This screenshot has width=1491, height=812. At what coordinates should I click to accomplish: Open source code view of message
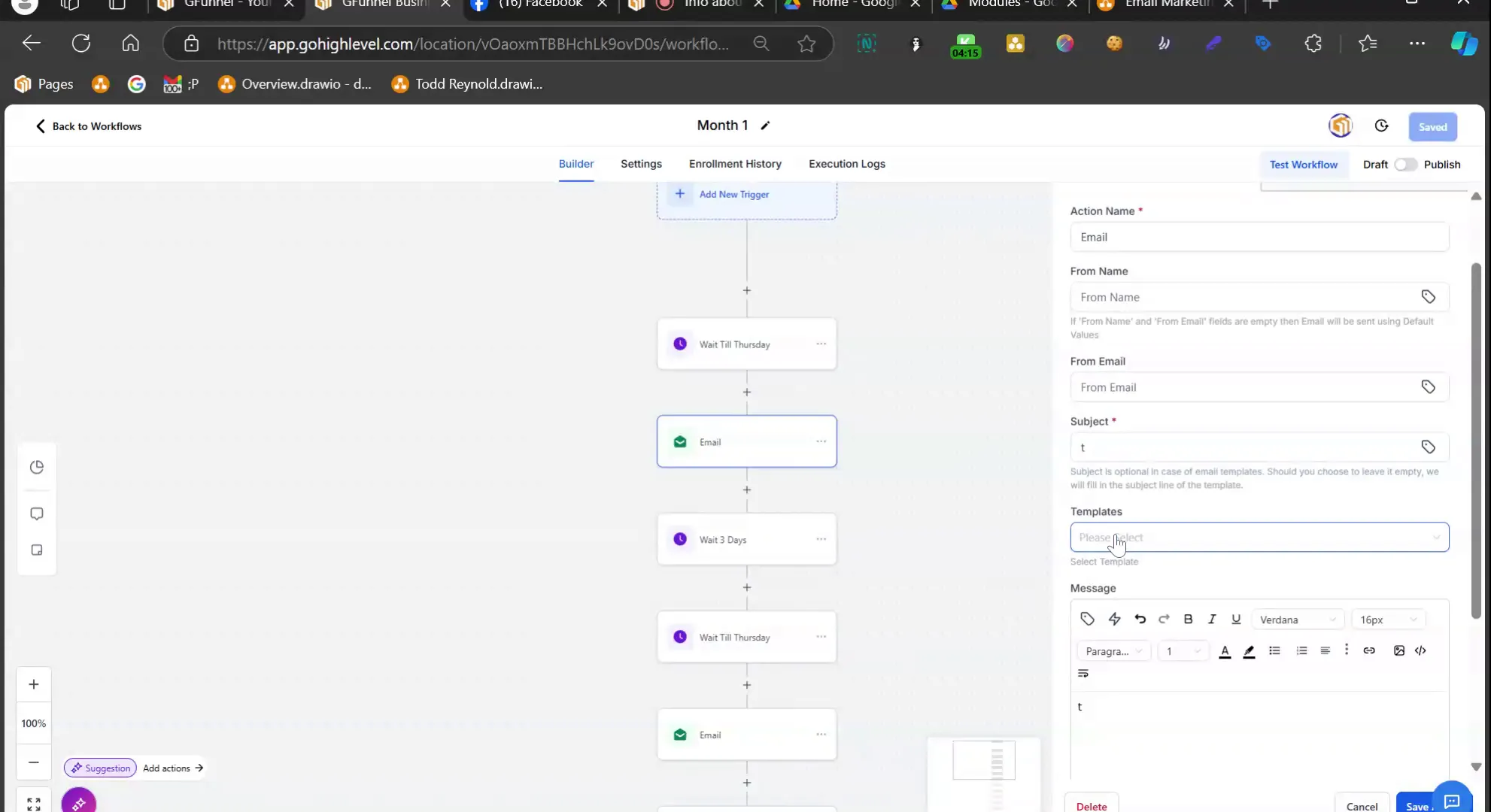click(x=1420, y=650)
